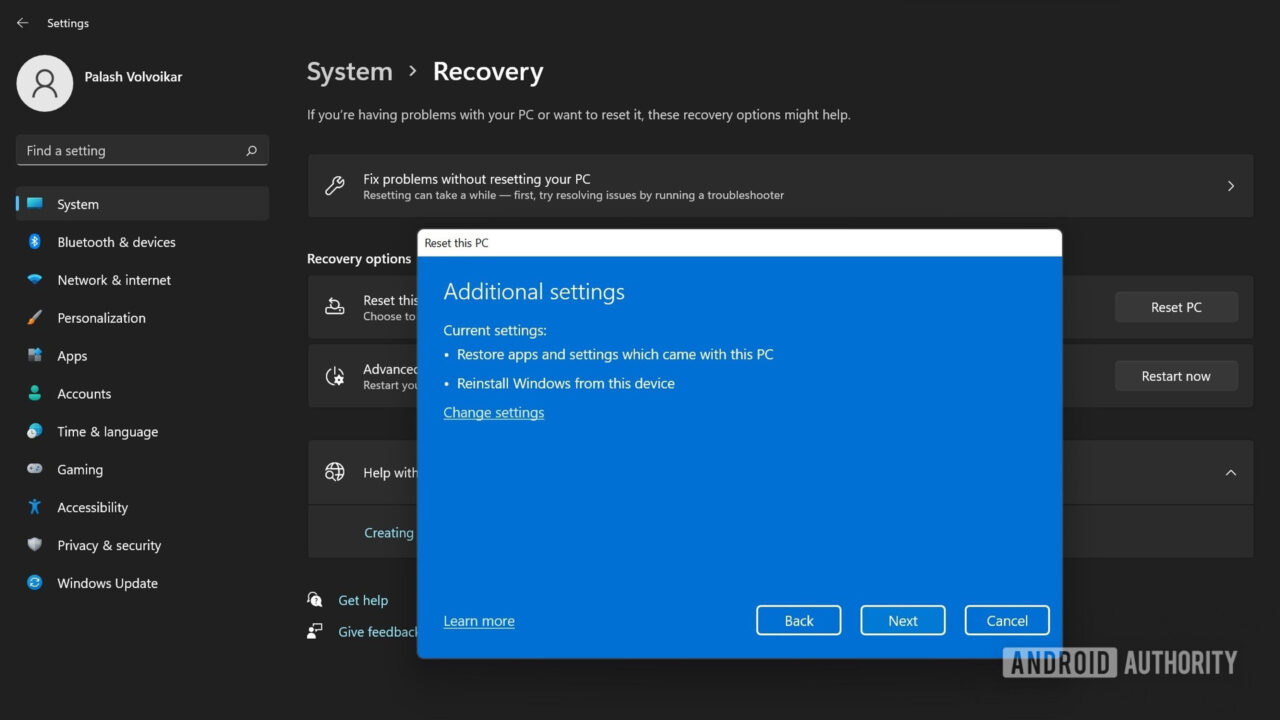Expand the Fix problems troubleshooter row
Image resolution: width=1280 pixels, height=720 pixels.
(x=1231, y=186)
